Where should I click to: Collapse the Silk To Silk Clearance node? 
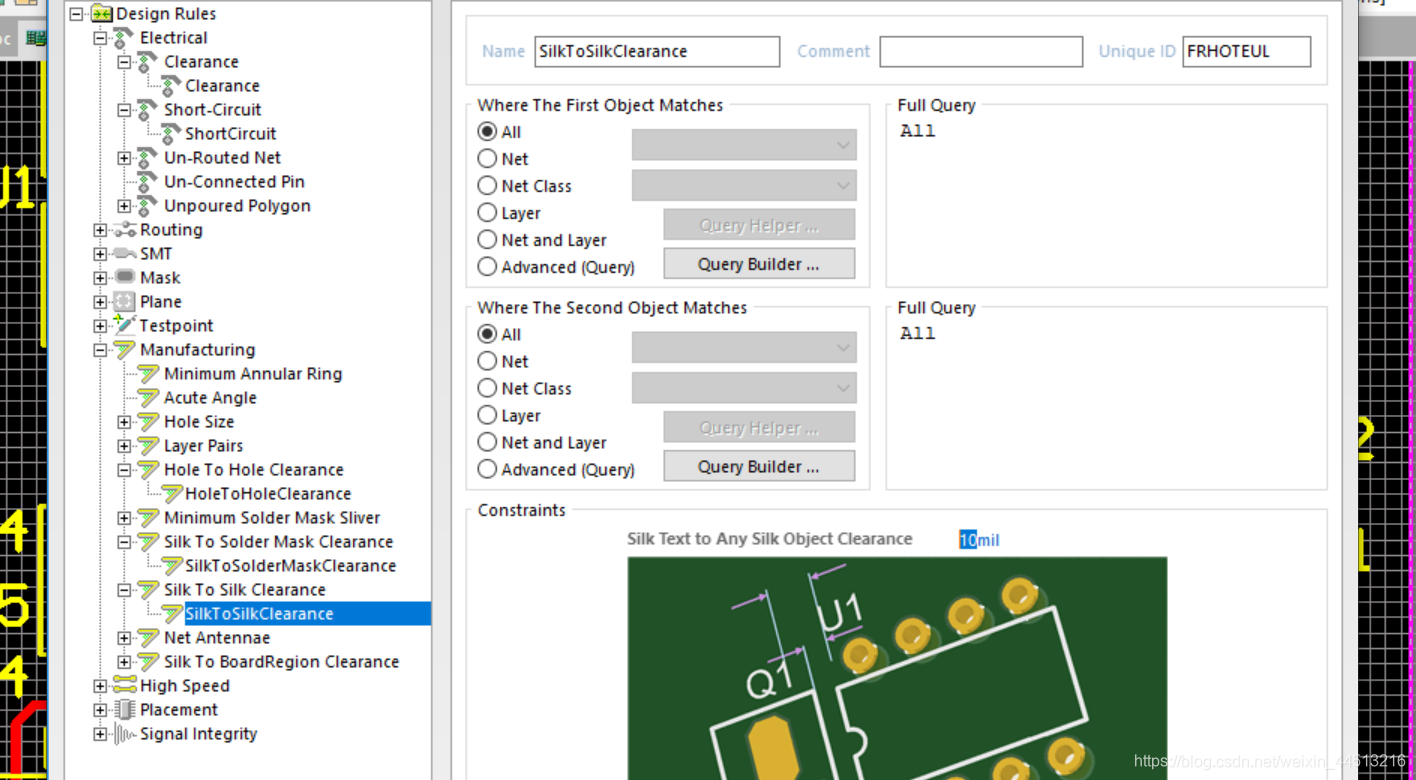click(x=124, y=590)
